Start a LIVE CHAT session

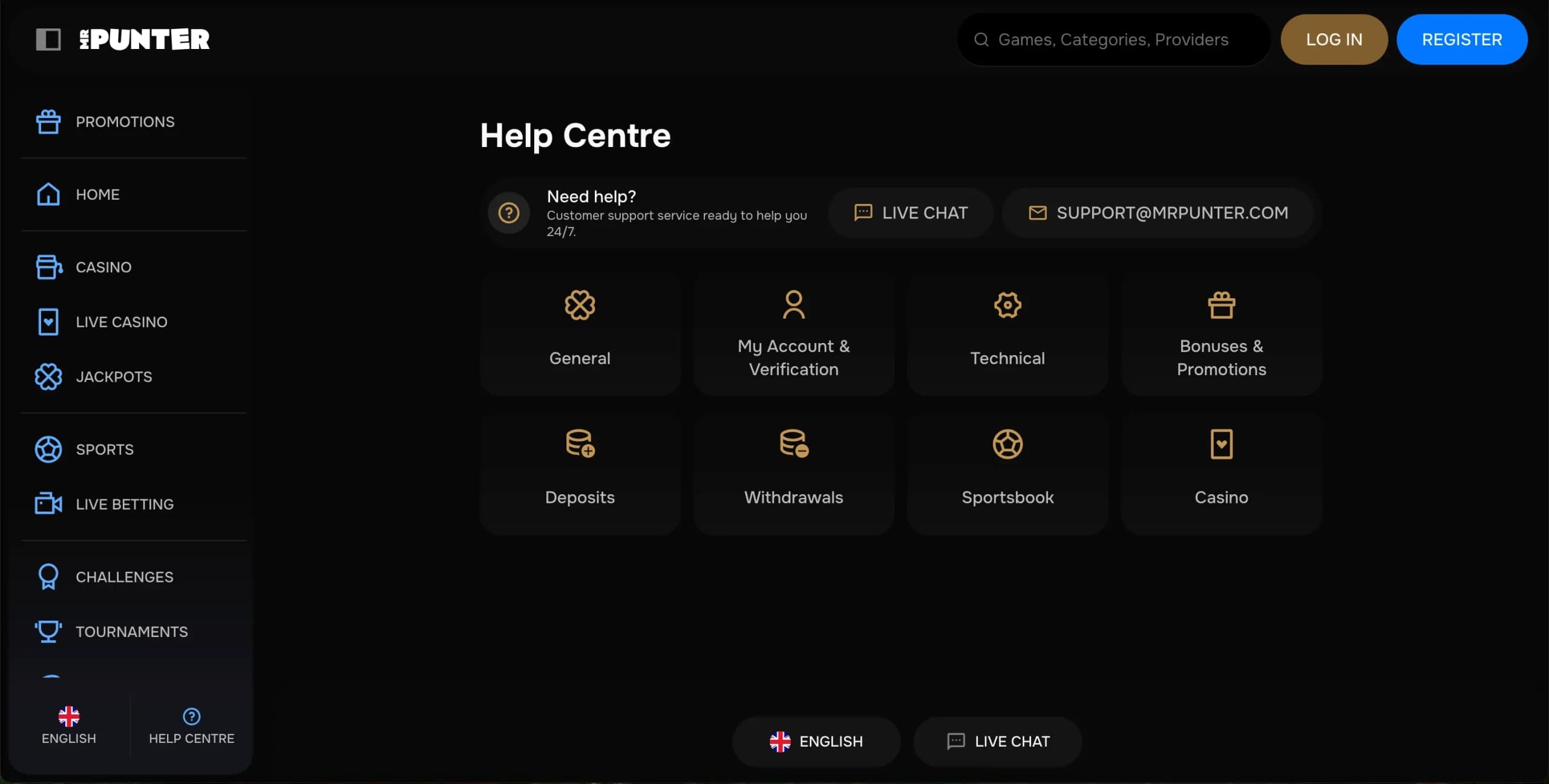click(911, 212)
